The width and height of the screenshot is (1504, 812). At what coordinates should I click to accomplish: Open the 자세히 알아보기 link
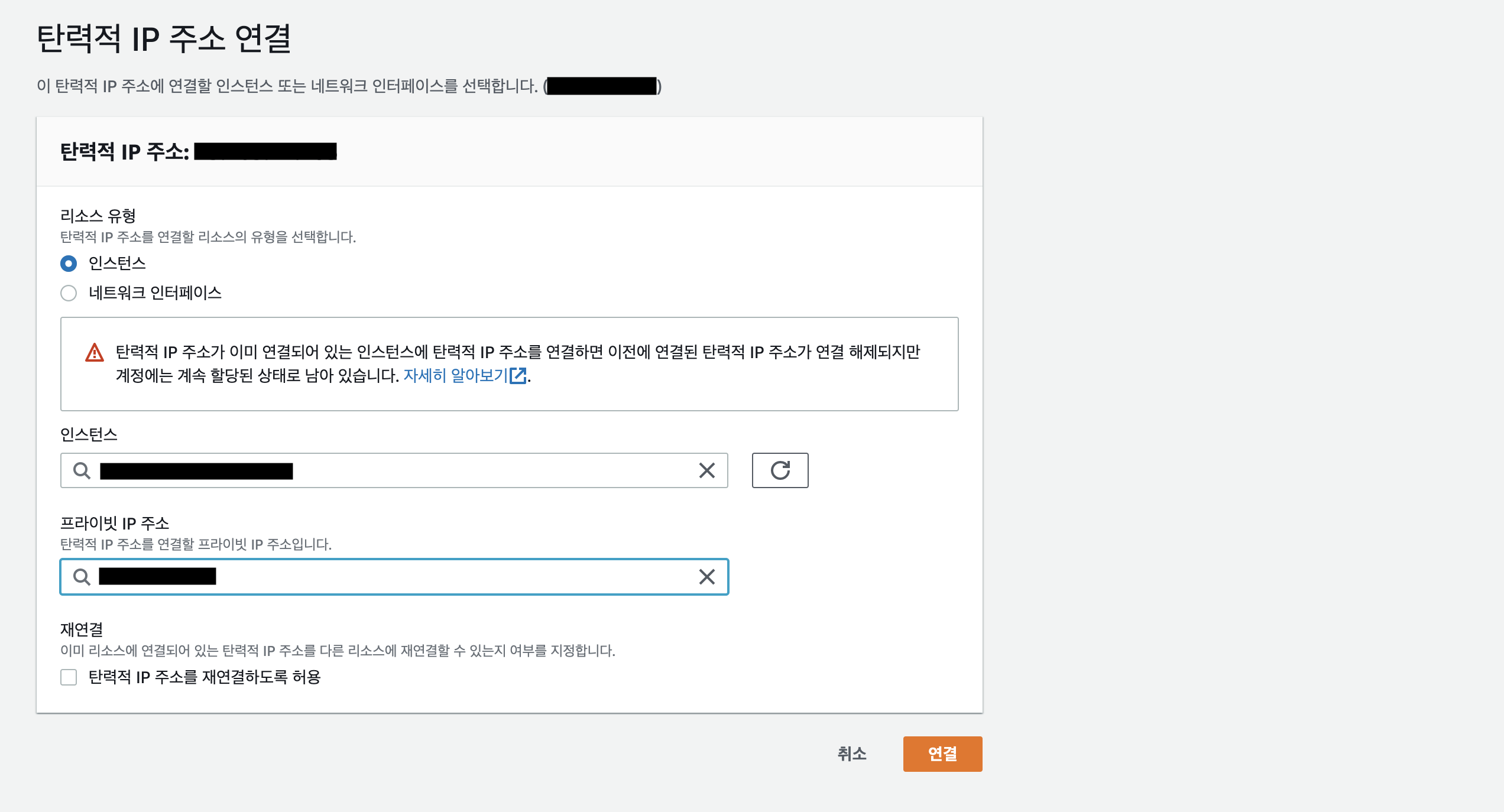tap(455, 376)
